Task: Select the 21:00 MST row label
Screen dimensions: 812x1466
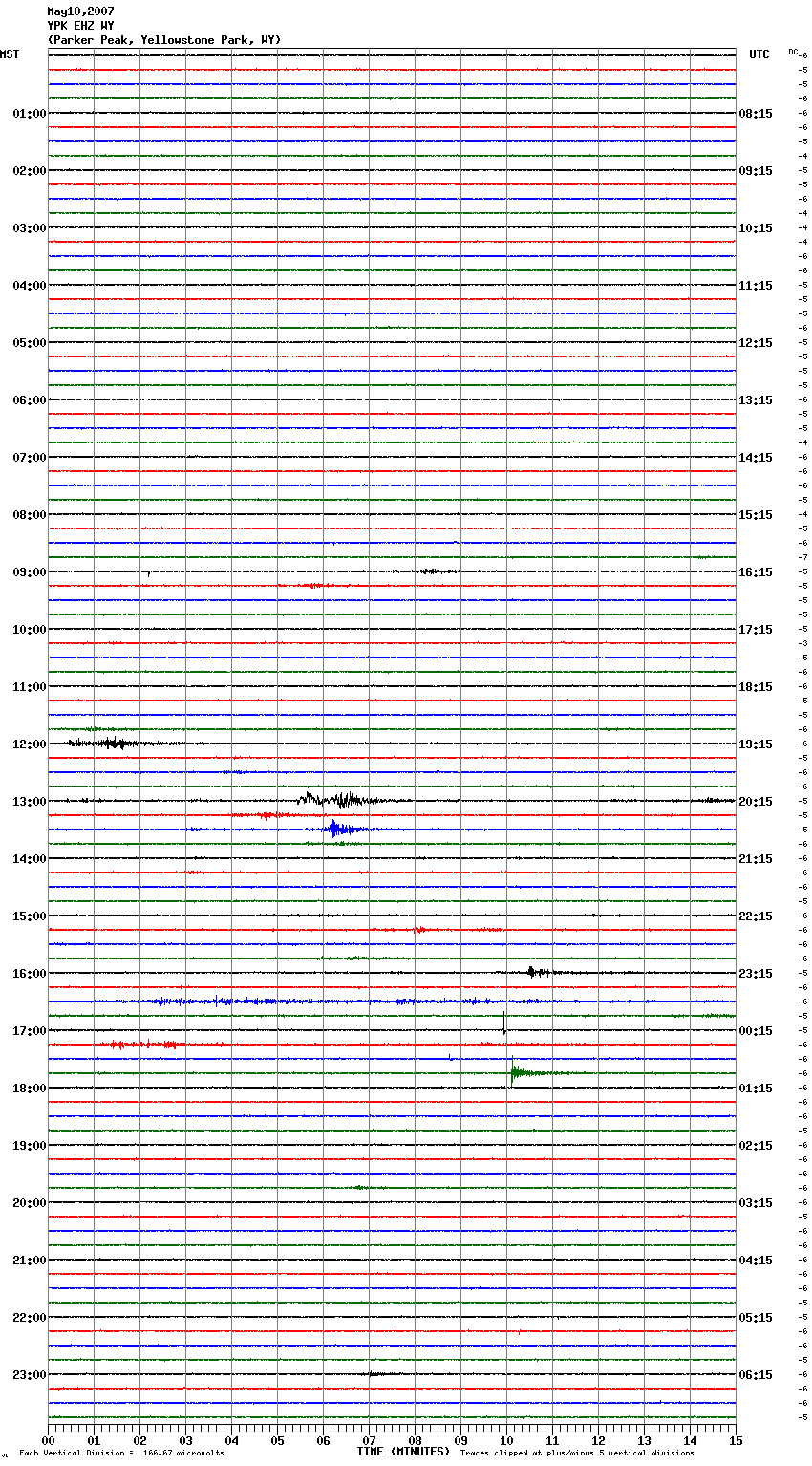Action: [x=29, y=1261]
